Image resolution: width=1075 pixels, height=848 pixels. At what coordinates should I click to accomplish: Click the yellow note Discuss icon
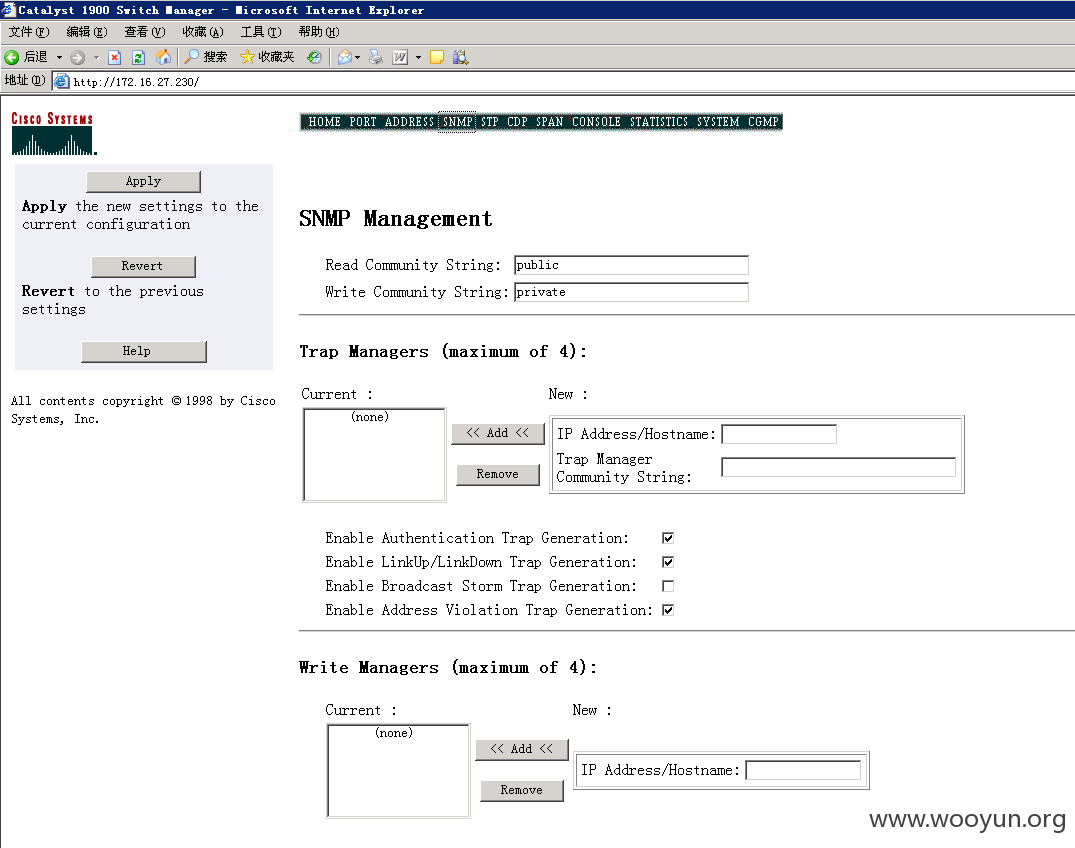click(437, 58)
